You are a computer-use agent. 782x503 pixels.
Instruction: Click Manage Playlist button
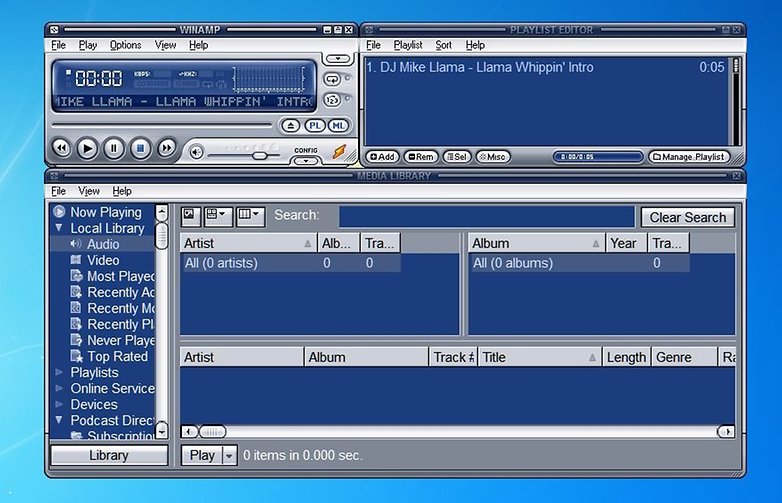point(689,157)
